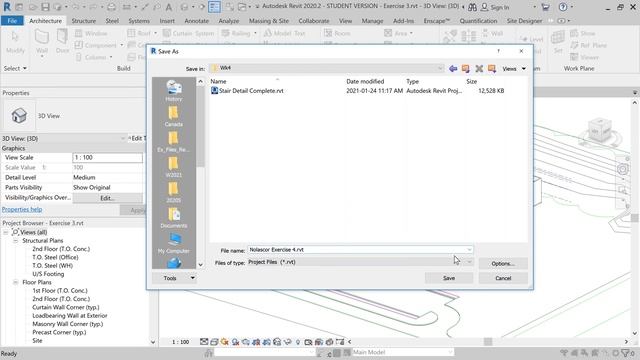Click the Save button

click(449, 278)
